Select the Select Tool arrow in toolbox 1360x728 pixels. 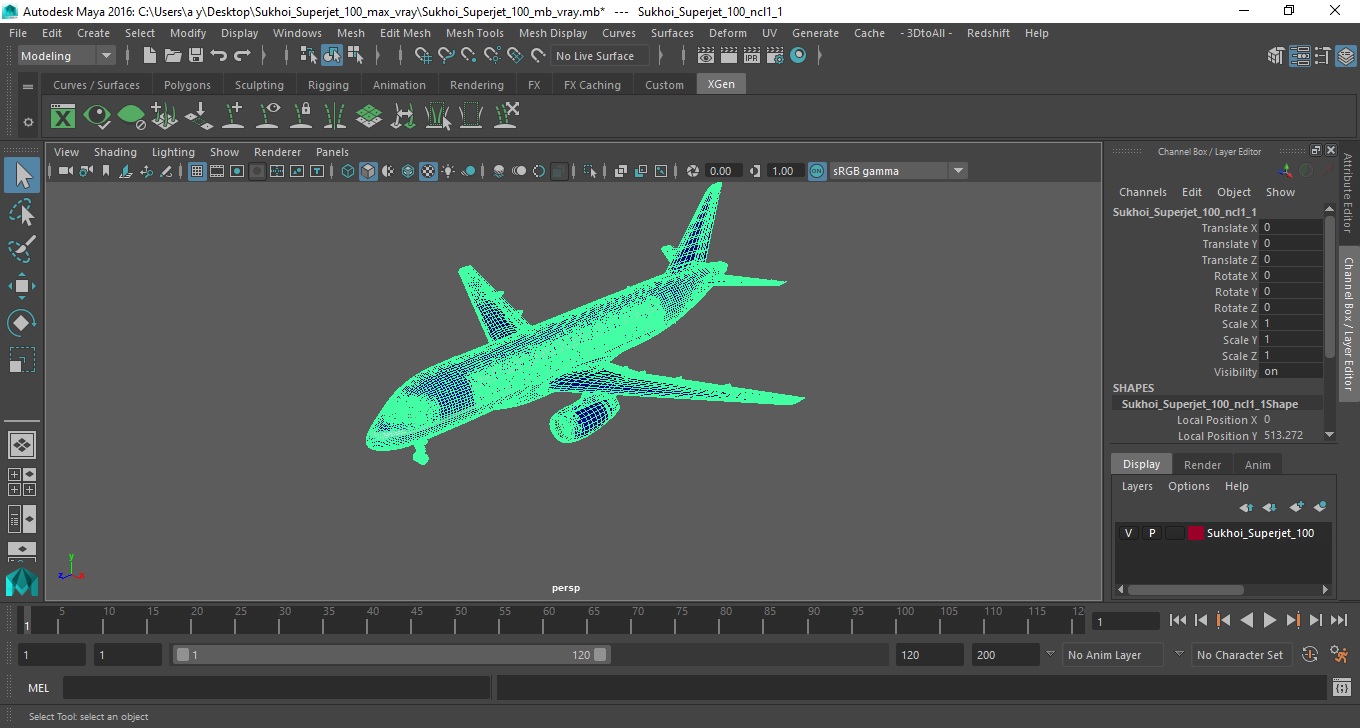click(x=22, y=176)
